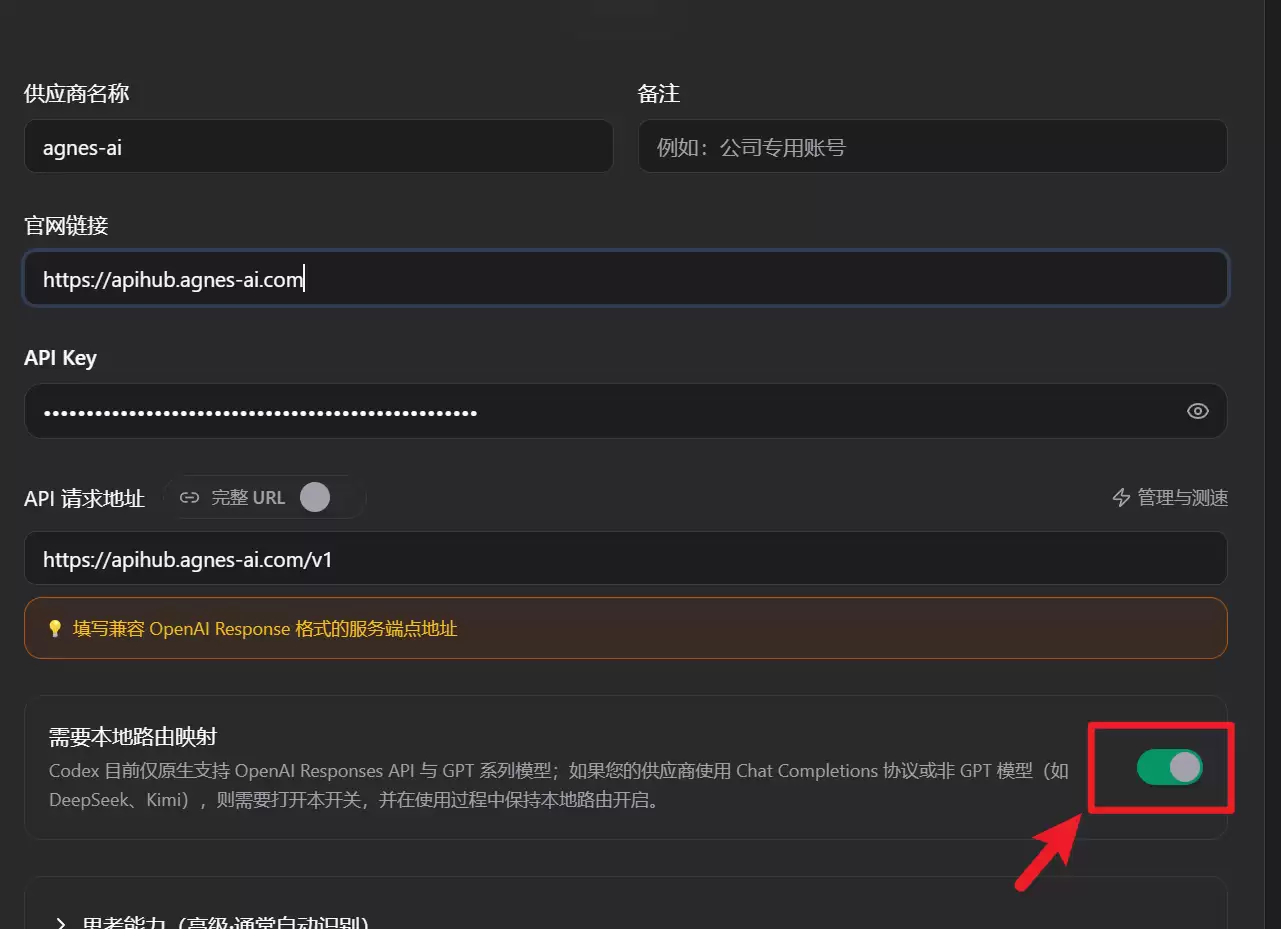The image size is (1281, 929).
Task: Open 管理与测速
Action: point(1170,497)
